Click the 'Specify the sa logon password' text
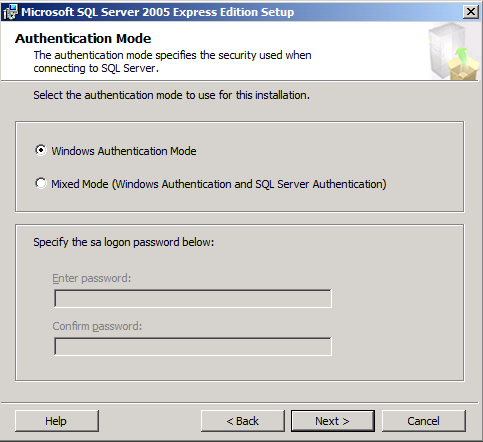 [124, 242]
